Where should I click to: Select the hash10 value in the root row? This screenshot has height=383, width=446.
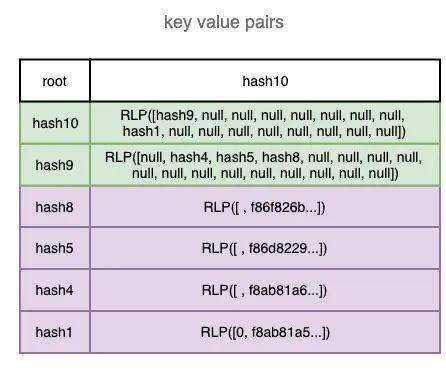pyautogui.click(x=265, y=81)
